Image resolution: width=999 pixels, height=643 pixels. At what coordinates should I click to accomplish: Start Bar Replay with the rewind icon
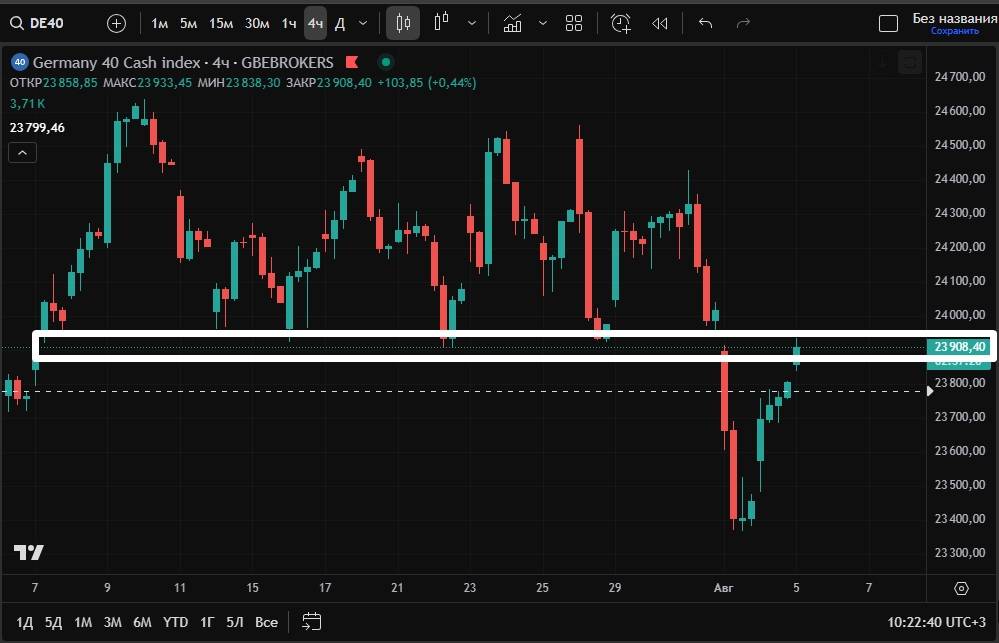[x=659, y=23]
